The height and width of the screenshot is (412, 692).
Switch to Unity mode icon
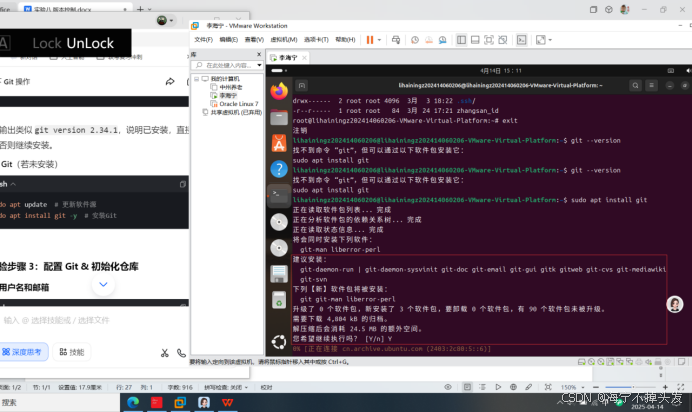(x=503, y=40)
